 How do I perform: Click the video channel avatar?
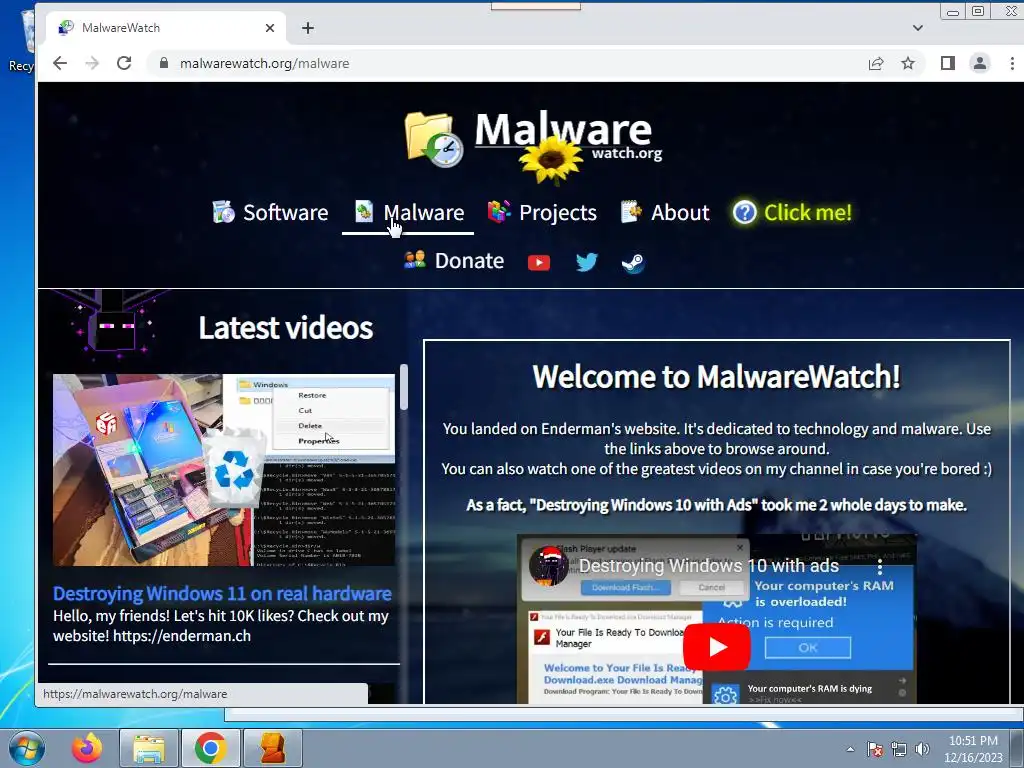pyautogui.click(x=548, y=566)
